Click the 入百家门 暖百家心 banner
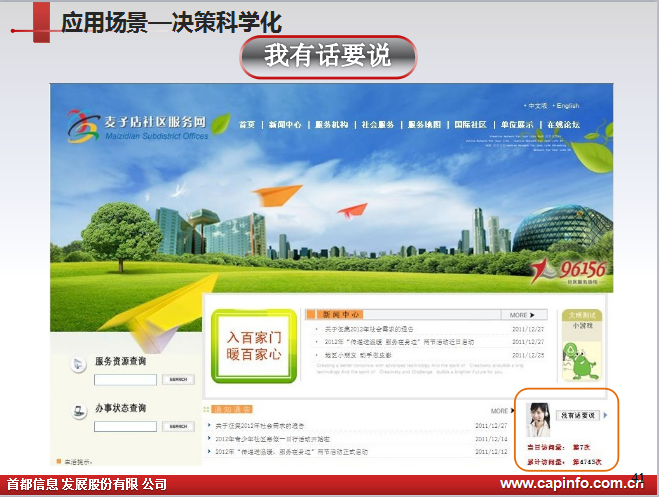 click(254, 345)
